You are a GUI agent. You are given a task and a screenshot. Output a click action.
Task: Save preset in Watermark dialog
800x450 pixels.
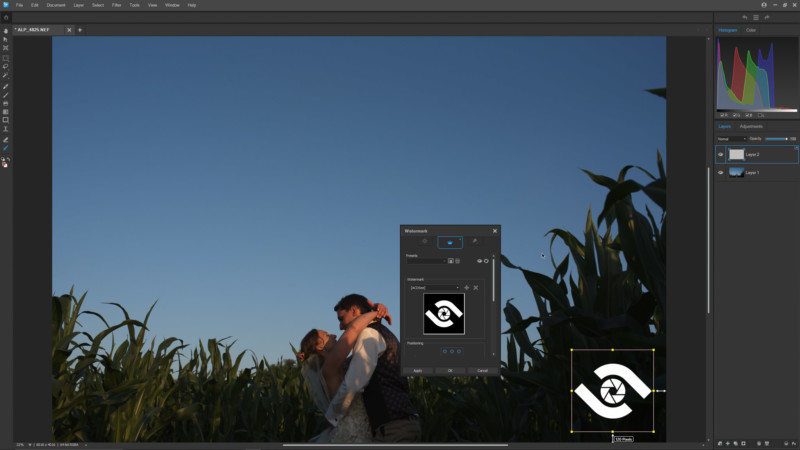(x=451, y=261)
